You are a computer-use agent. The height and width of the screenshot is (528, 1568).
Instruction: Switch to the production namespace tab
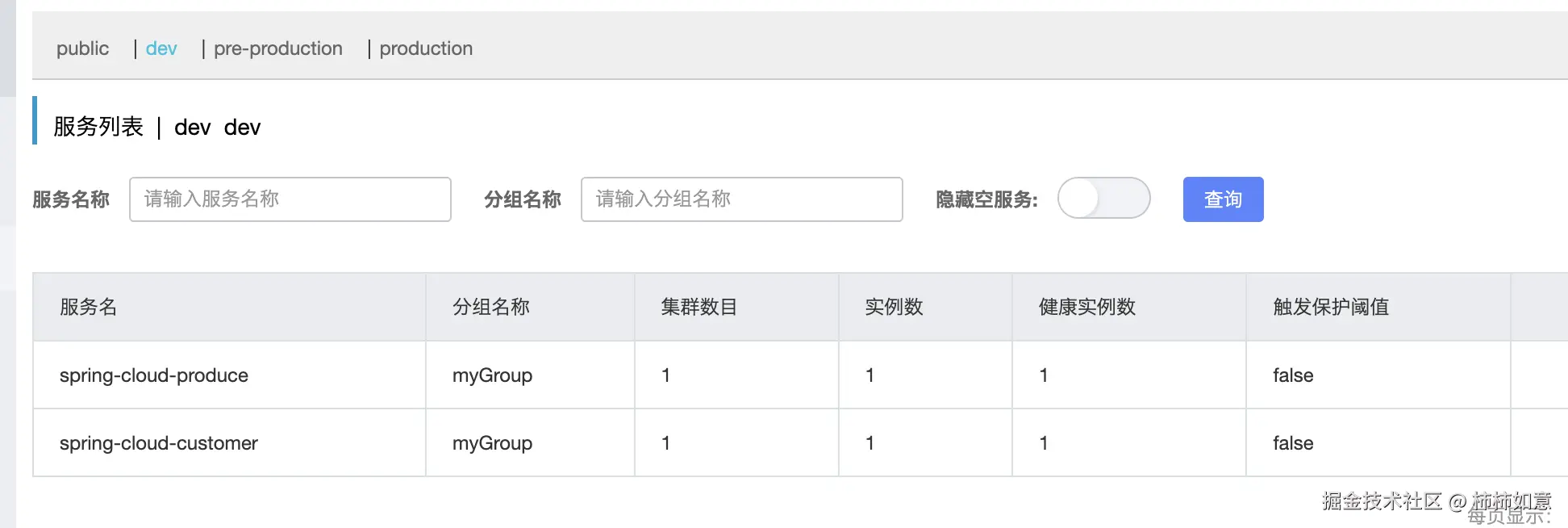pos(426,48)
